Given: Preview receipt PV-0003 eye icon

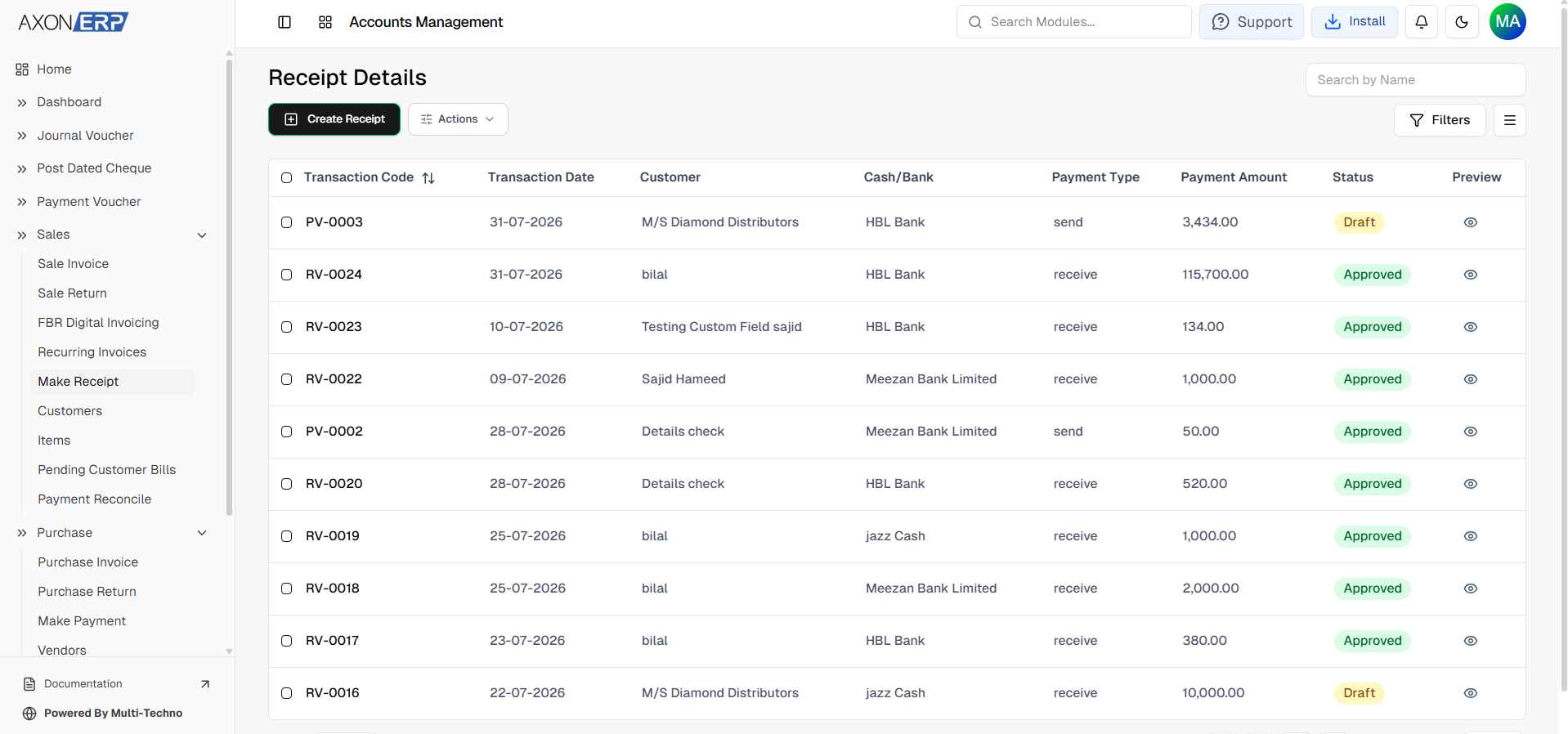Looking at the screenshot, I should pyautogui.click(x=1471, y=222).
